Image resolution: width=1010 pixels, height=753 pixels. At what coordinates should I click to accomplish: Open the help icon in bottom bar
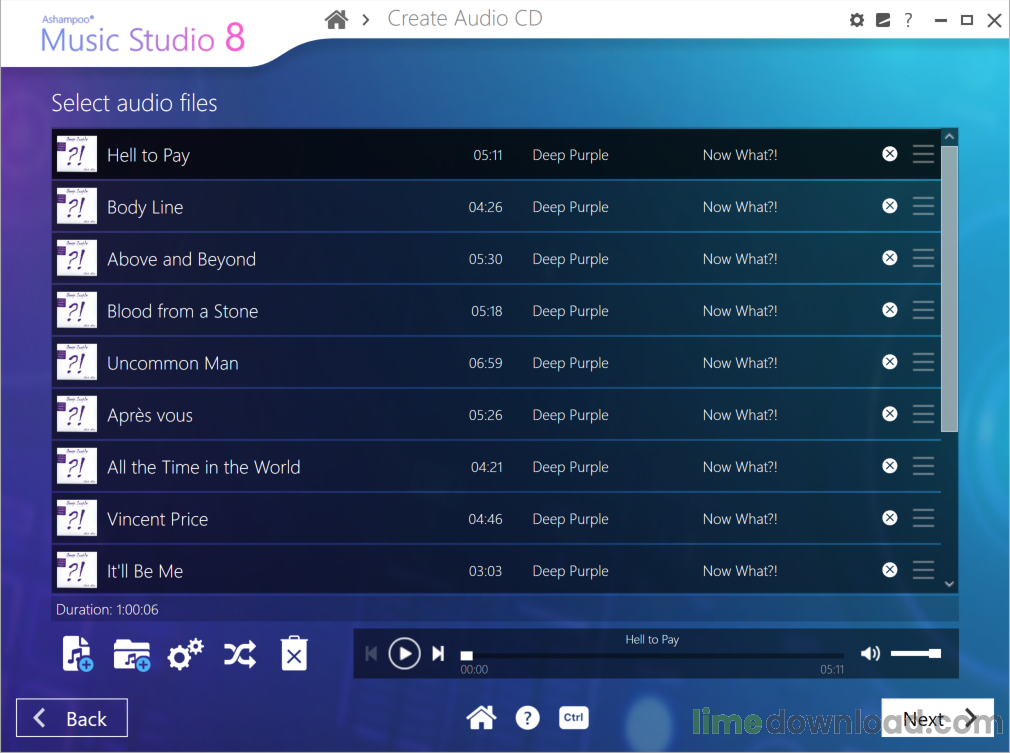[x=527, y=717]
